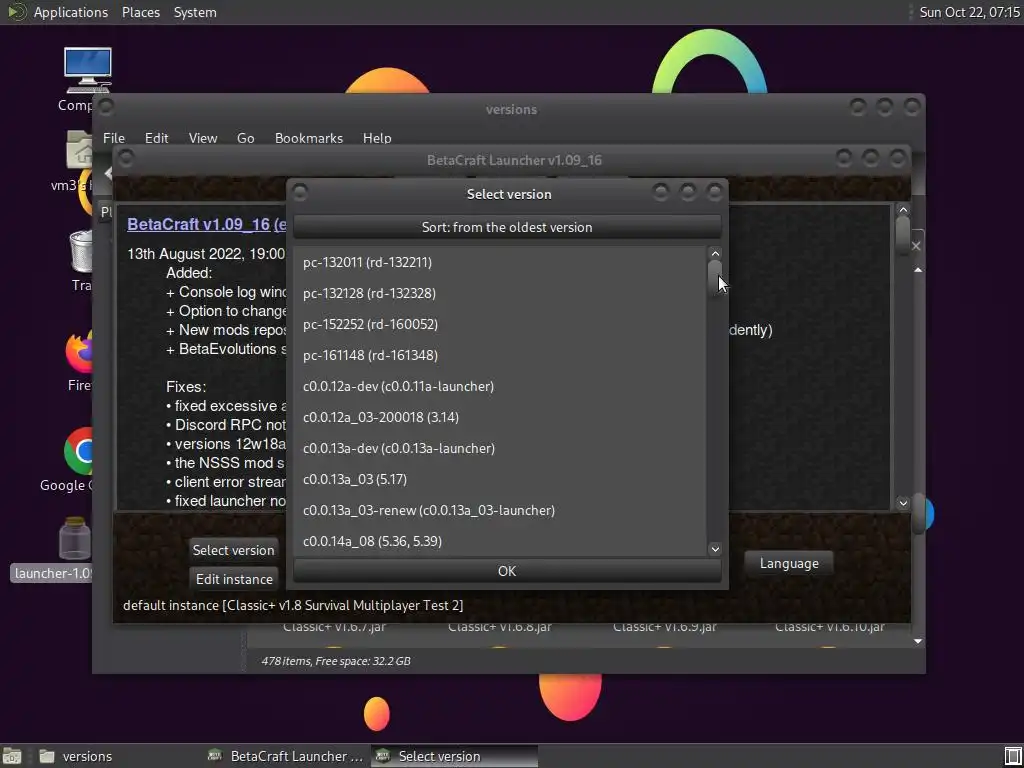Image resolution: width=1024 pixels, height=768 pixels.
Task: Click the clock showing Sun Oct 22
Action: point(970,12)
